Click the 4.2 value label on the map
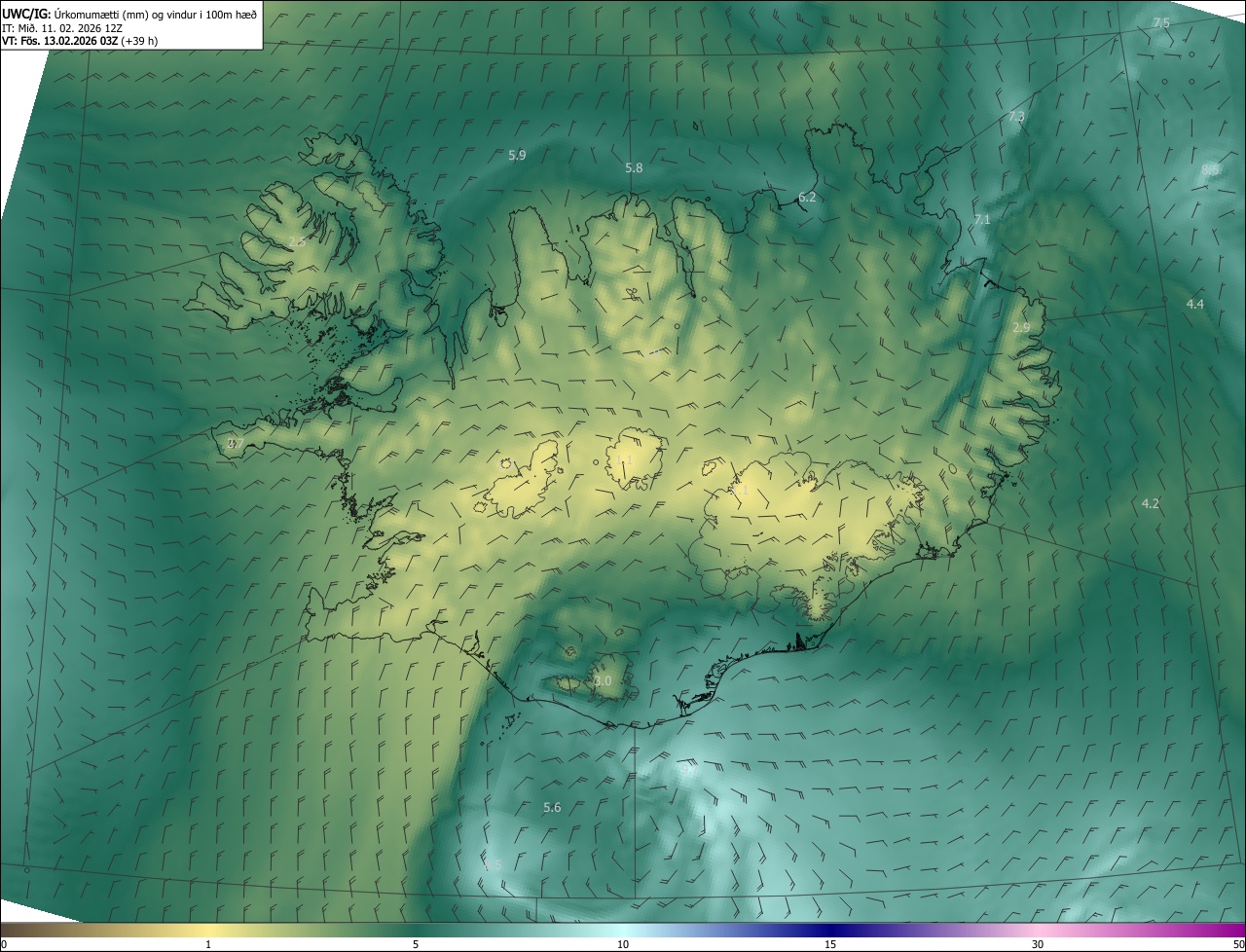Screen dimensions: 1246x952 (1151, 503)
